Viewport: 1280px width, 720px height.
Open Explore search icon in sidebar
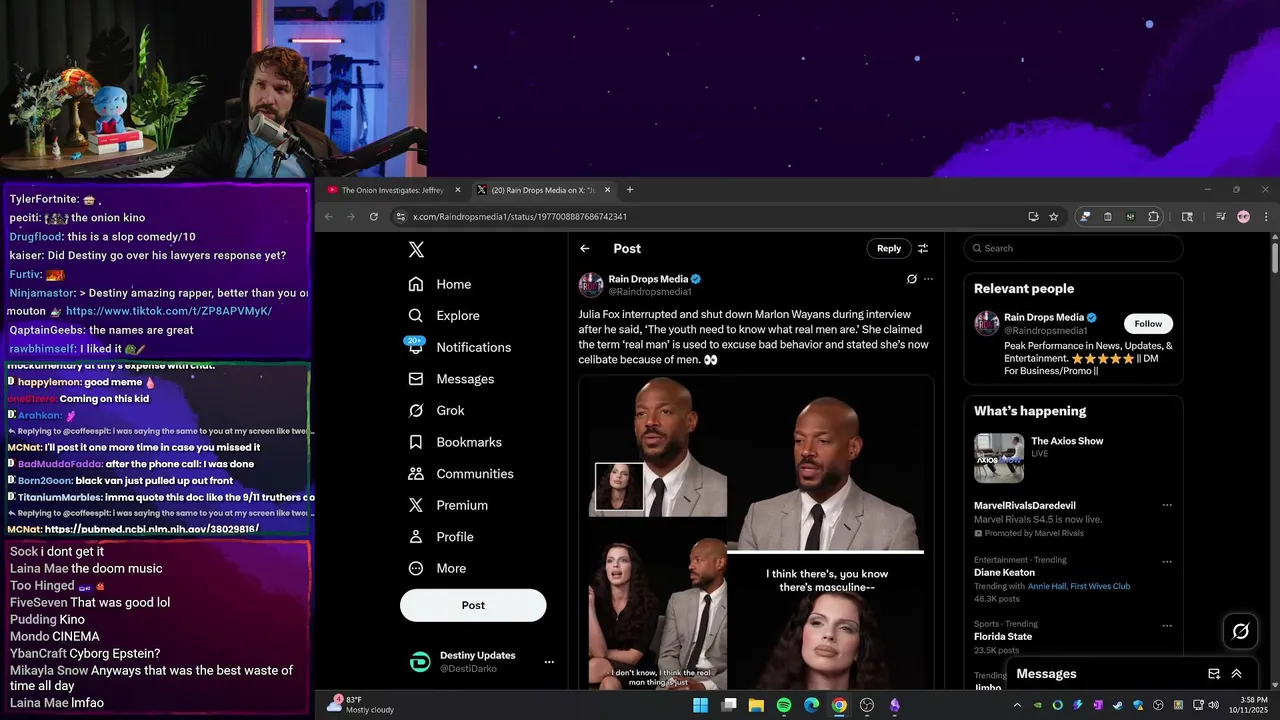click(416, 316)
